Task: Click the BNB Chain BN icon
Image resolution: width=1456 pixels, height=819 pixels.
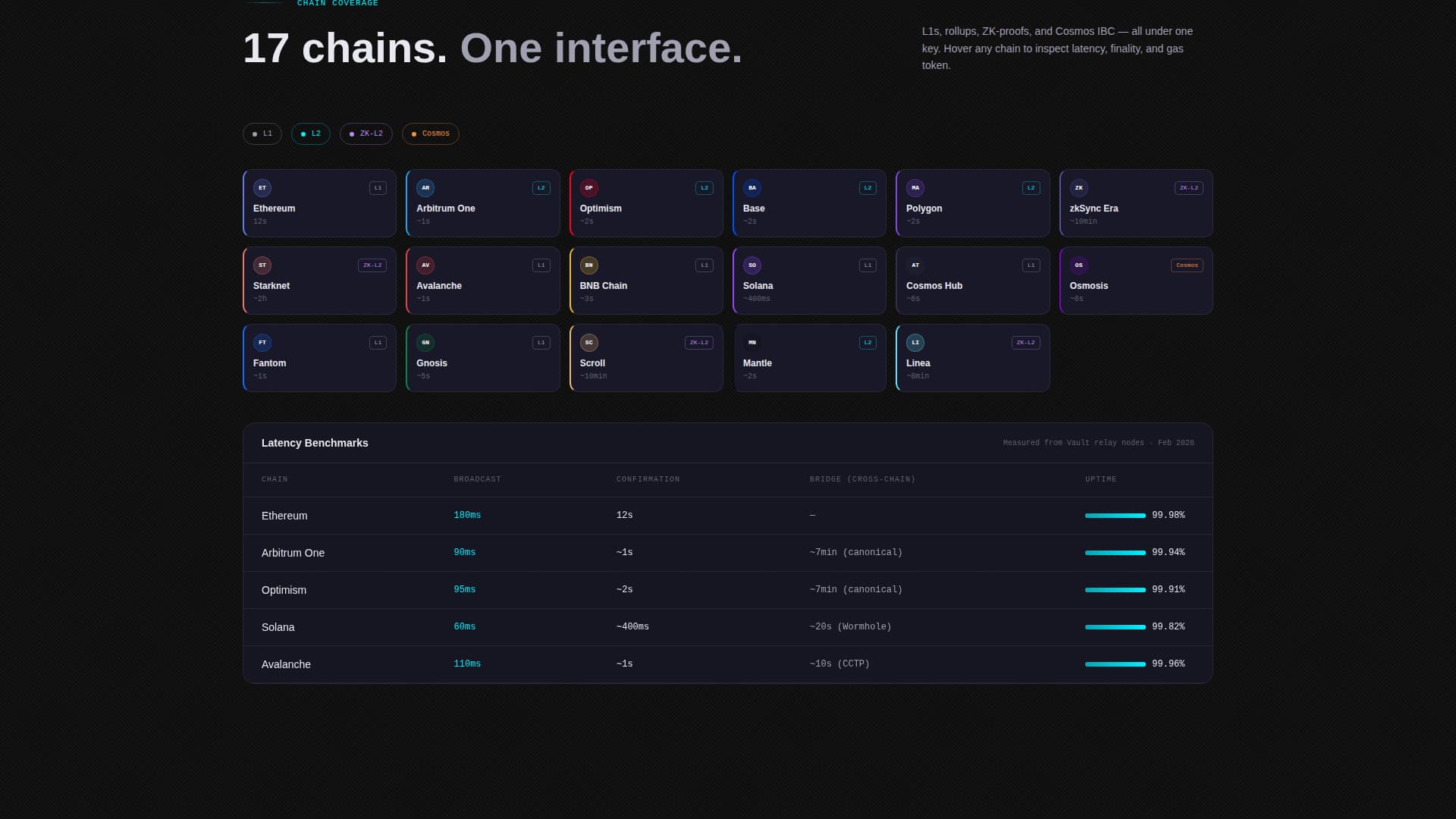Action: coord(589,265)
